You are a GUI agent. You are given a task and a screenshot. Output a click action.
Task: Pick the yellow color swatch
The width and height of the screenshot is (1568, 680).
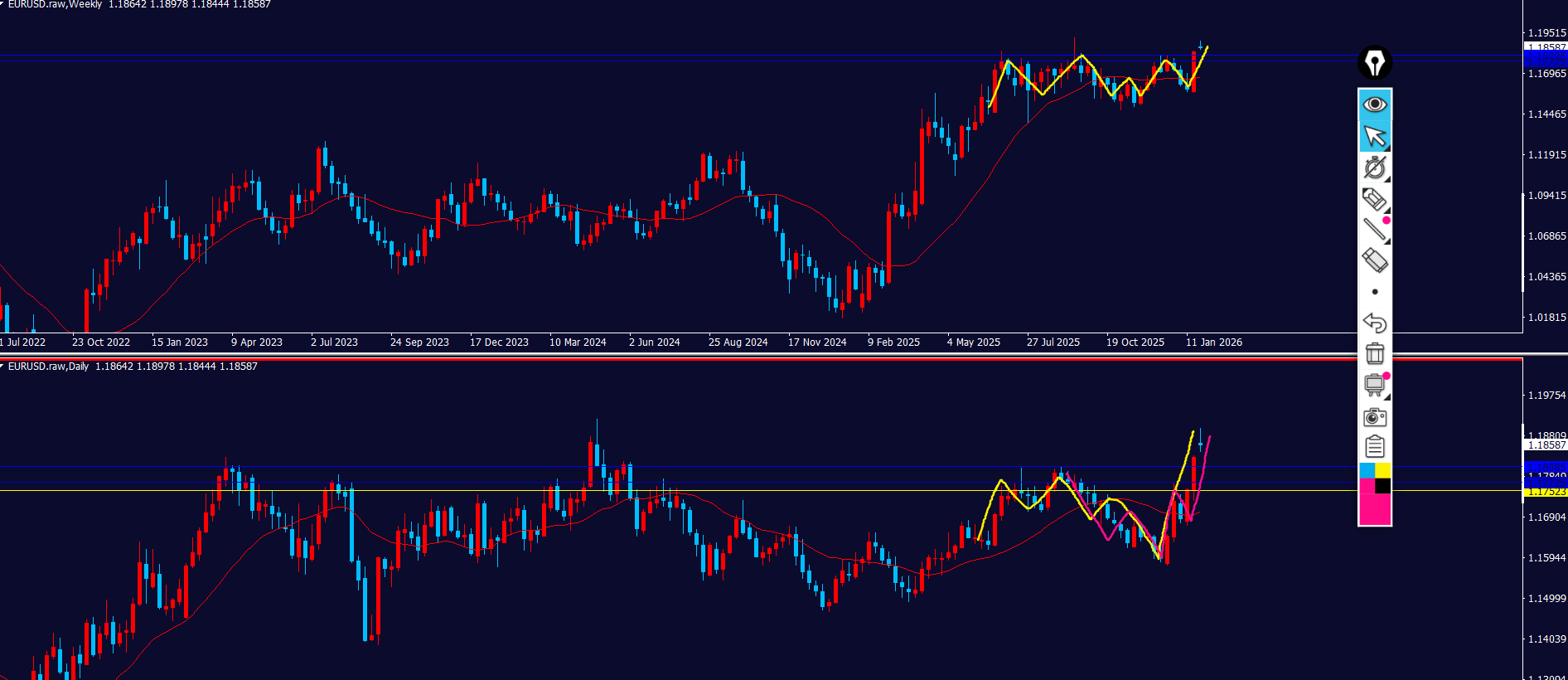click(1383, 470)
